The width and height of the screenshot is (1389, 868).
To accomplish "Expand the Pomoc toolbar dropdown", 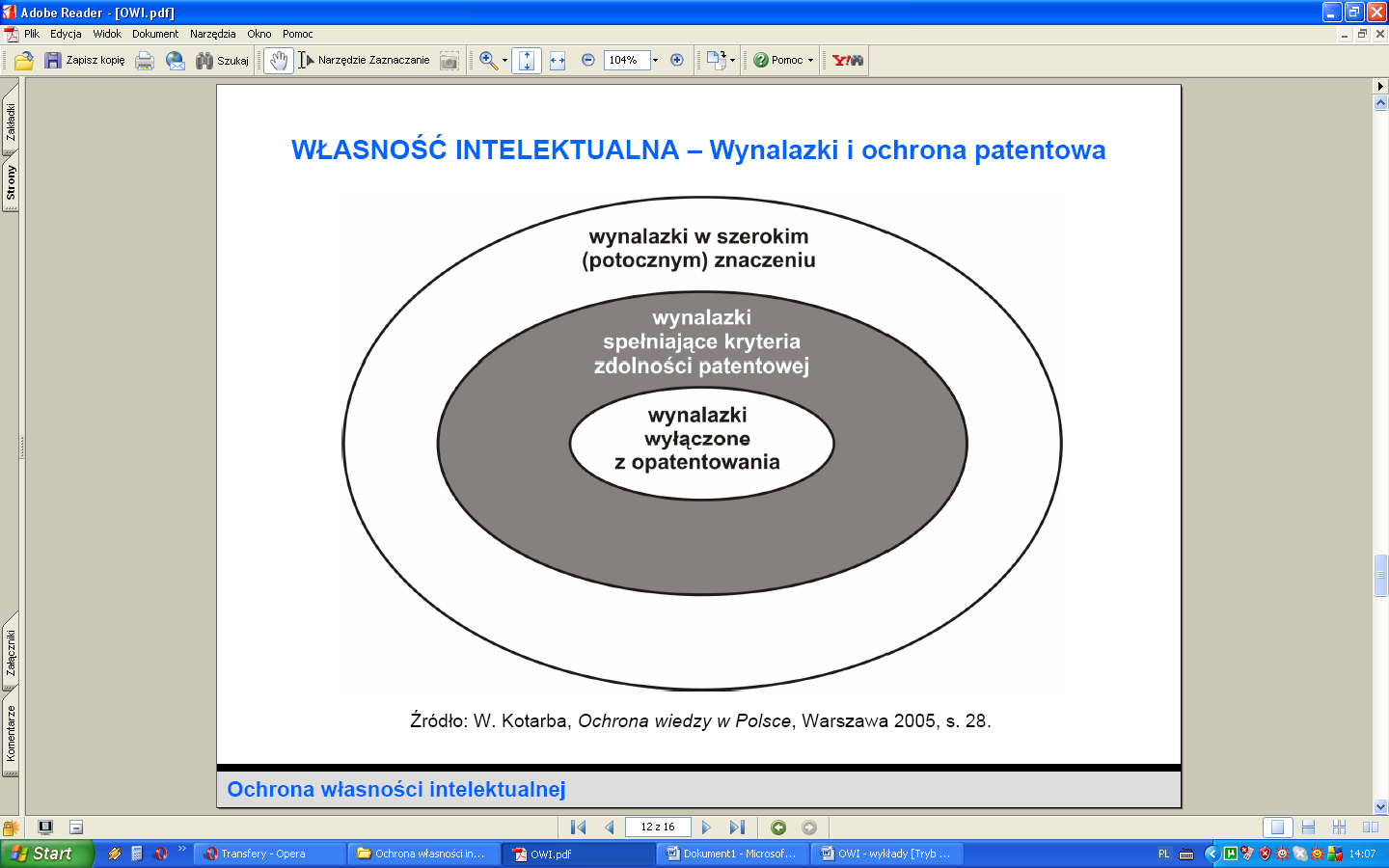I will pyautogui.click(x=810, y=60).
